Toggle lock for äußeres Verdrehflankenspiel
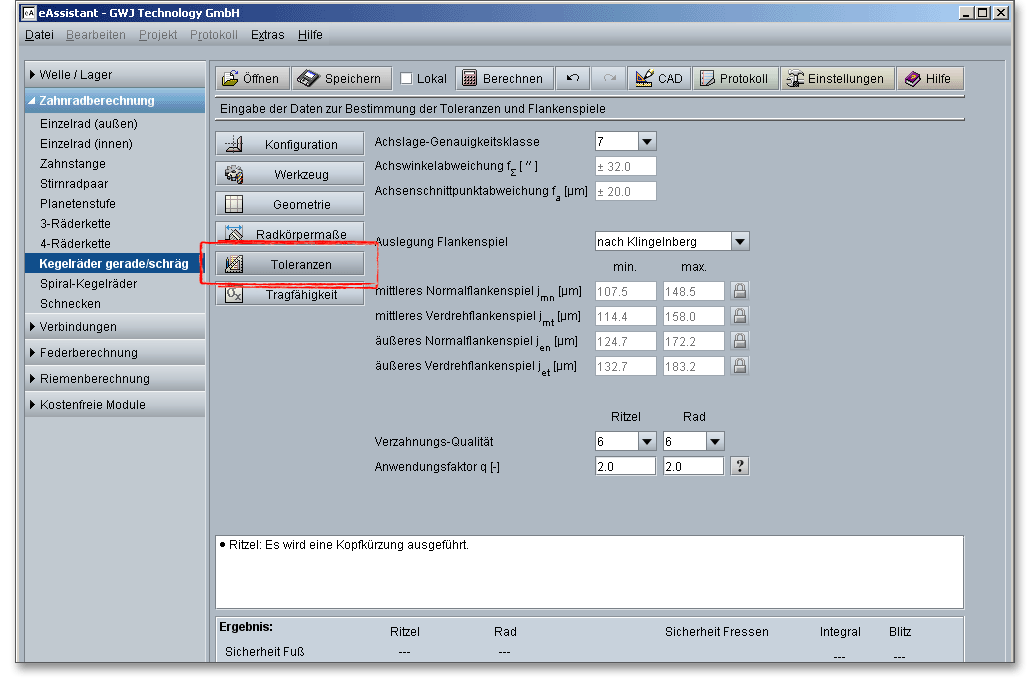The image size is (1030, 678). pyautogui.click(x=739, y=366)
